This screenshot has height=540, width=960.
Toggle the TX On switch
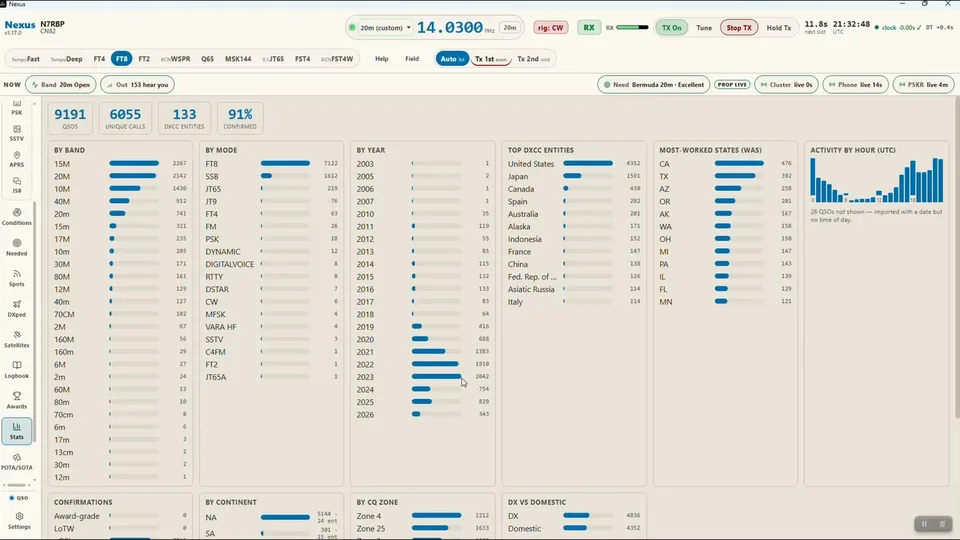pos(672,28)
